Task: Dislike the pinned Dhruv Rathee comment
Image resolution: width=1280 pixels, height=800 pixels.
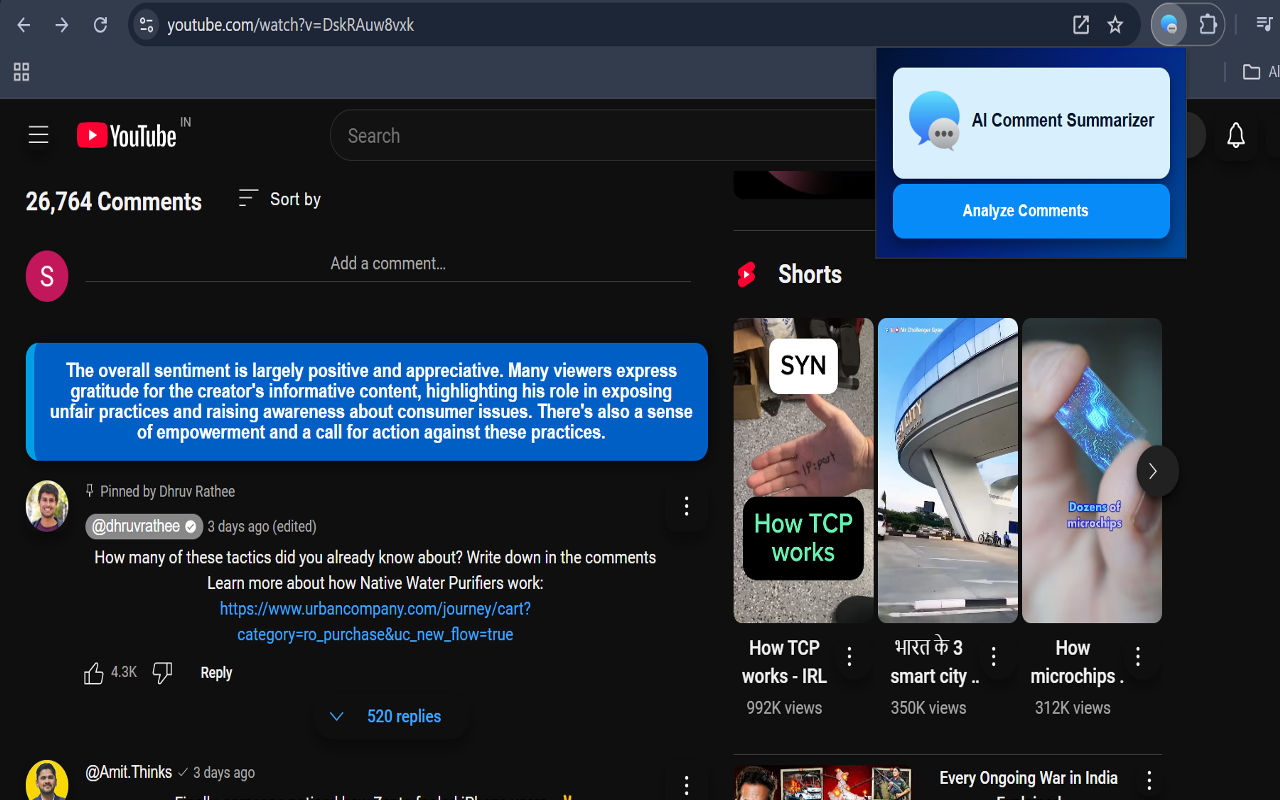Action: 162,673
